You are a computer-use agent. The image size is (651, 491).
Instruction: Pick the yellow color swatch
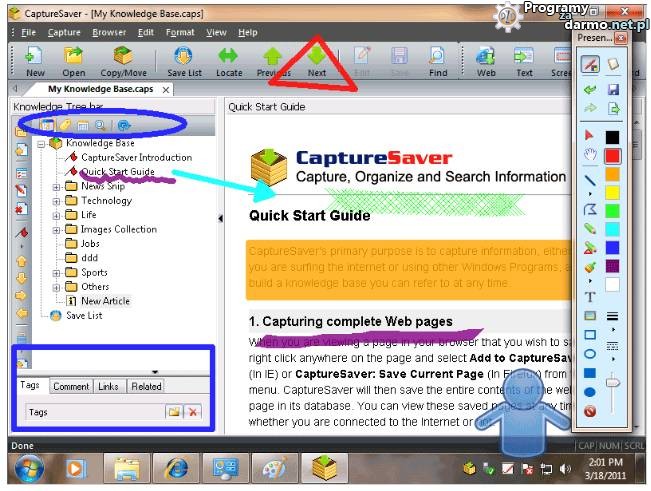[612, 192]
